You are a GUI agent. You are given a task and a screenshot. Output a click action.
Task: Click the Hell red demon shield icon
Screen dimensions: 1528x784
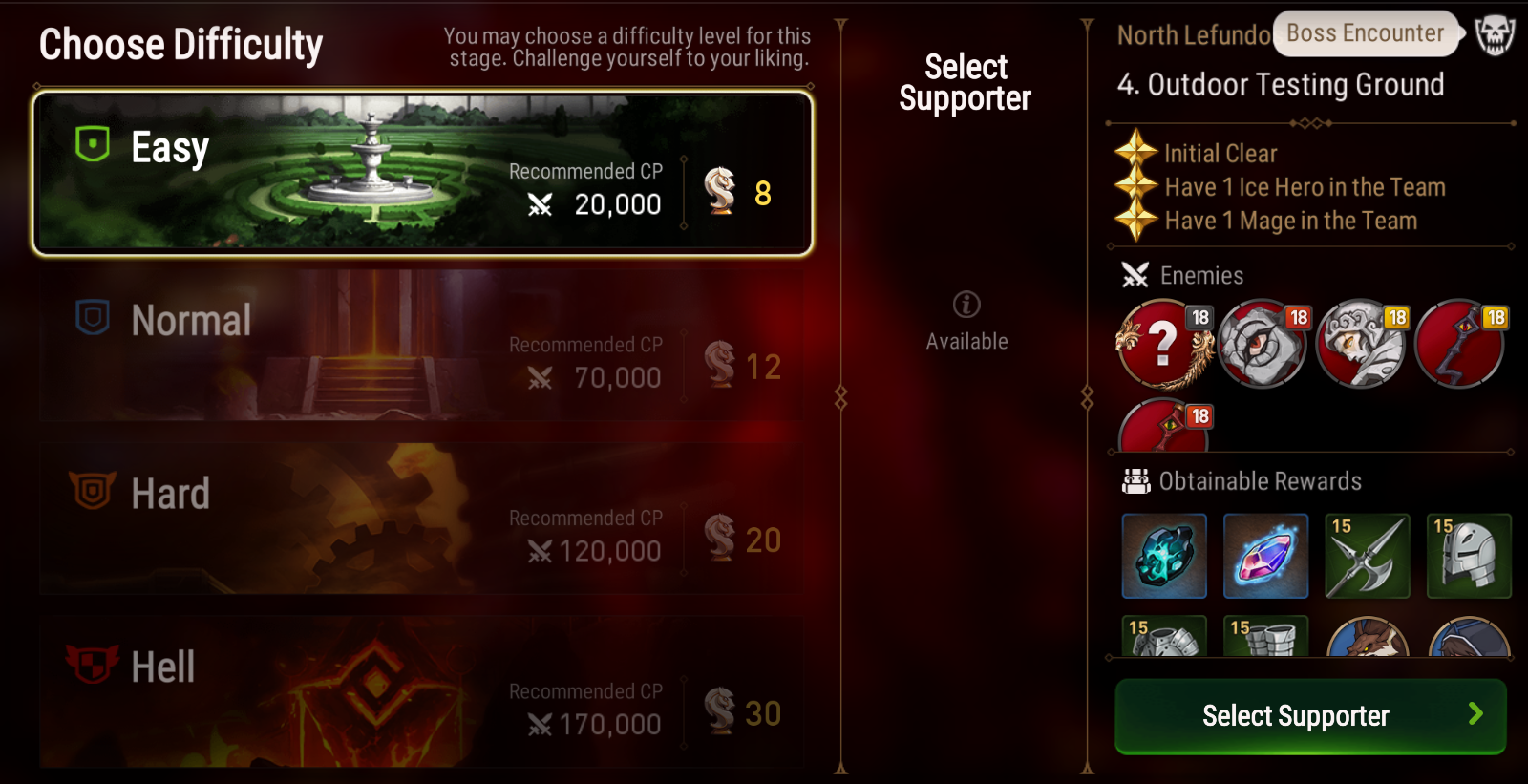(92, 664)
